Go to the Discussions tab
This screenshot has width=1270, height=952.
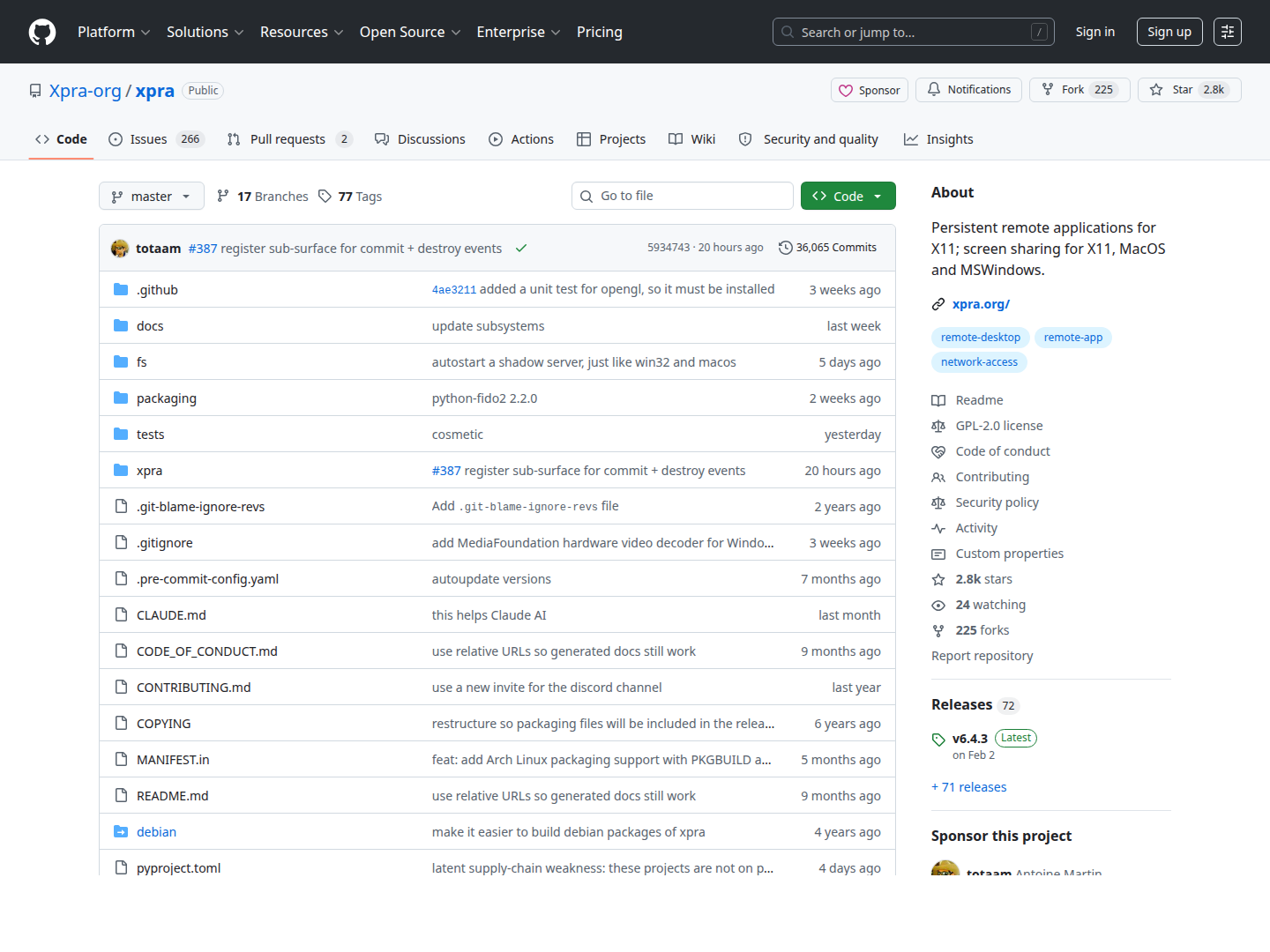coord(420,139)
